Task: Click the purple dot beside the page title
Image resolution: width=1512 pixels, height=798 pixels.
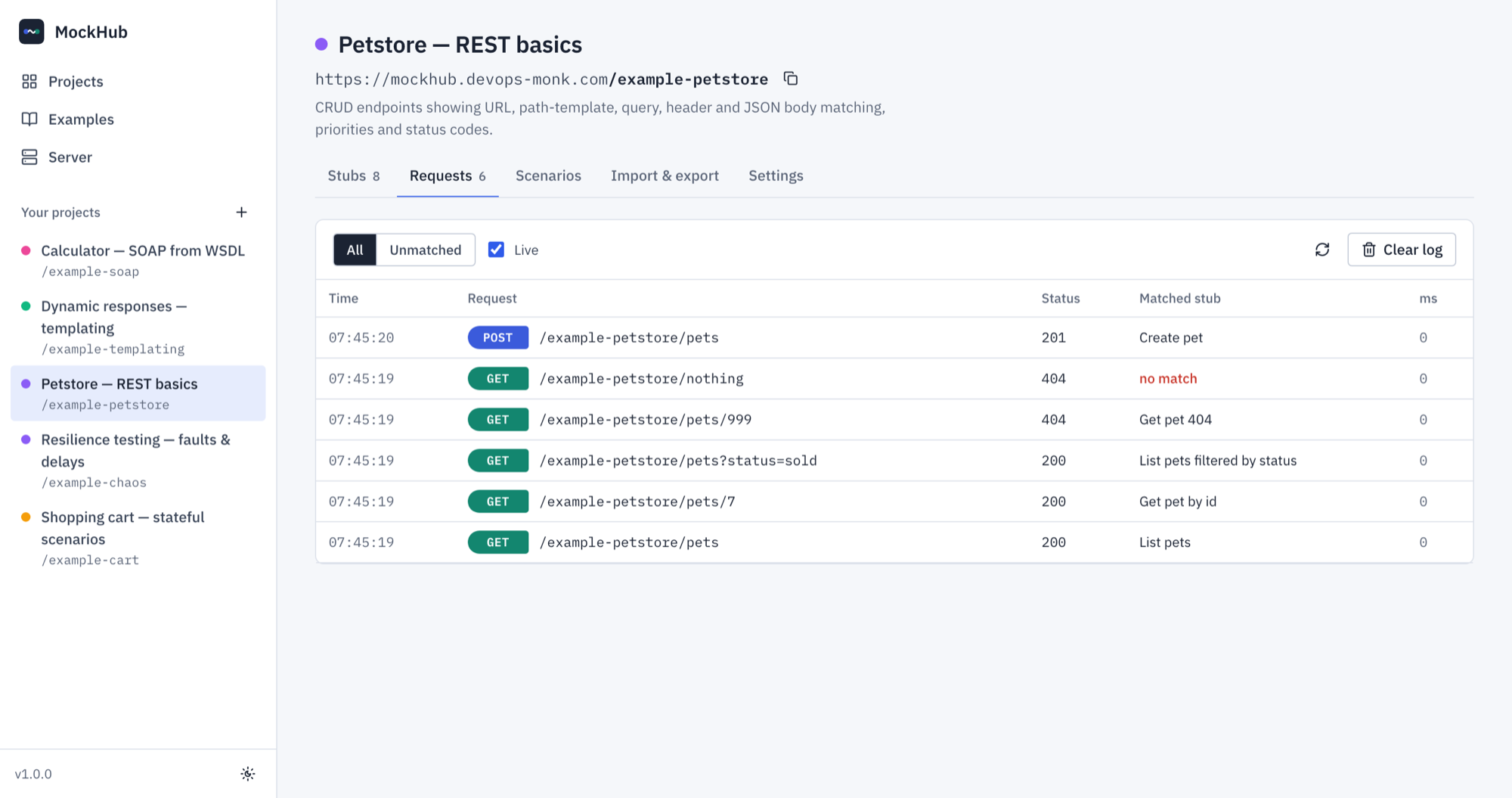Action: point(321,45)
